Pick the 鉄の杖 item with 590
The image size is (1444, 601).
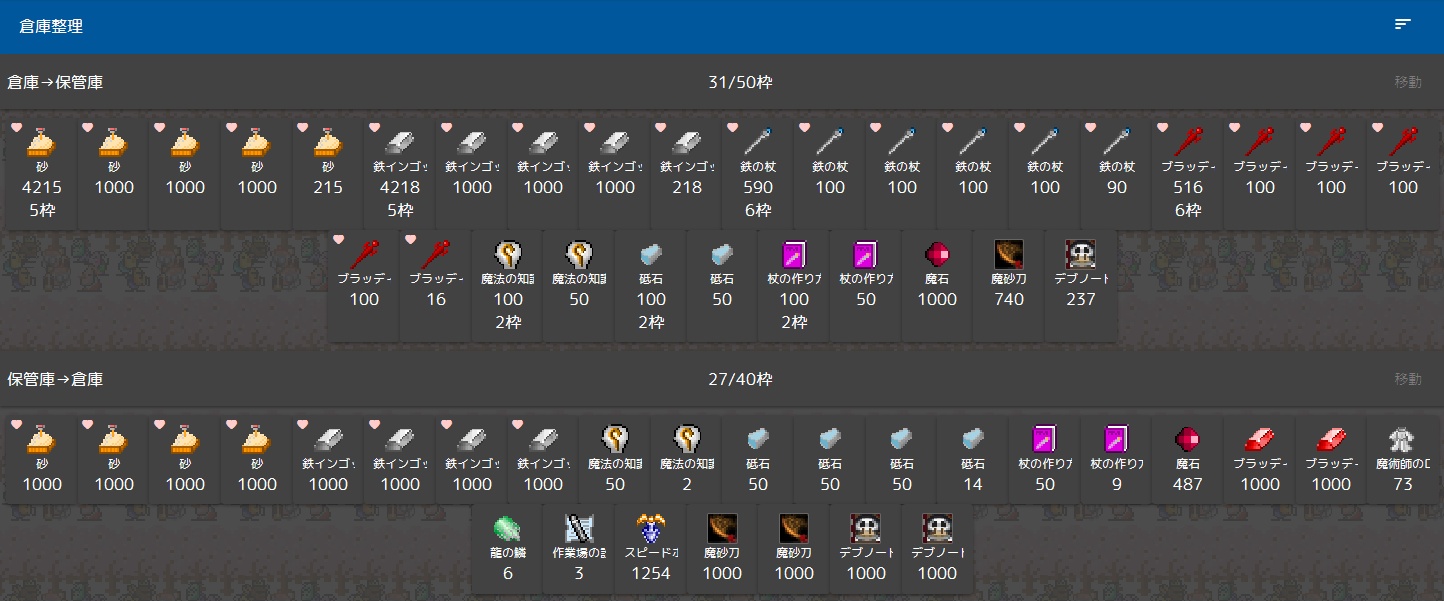click(758, 173)
